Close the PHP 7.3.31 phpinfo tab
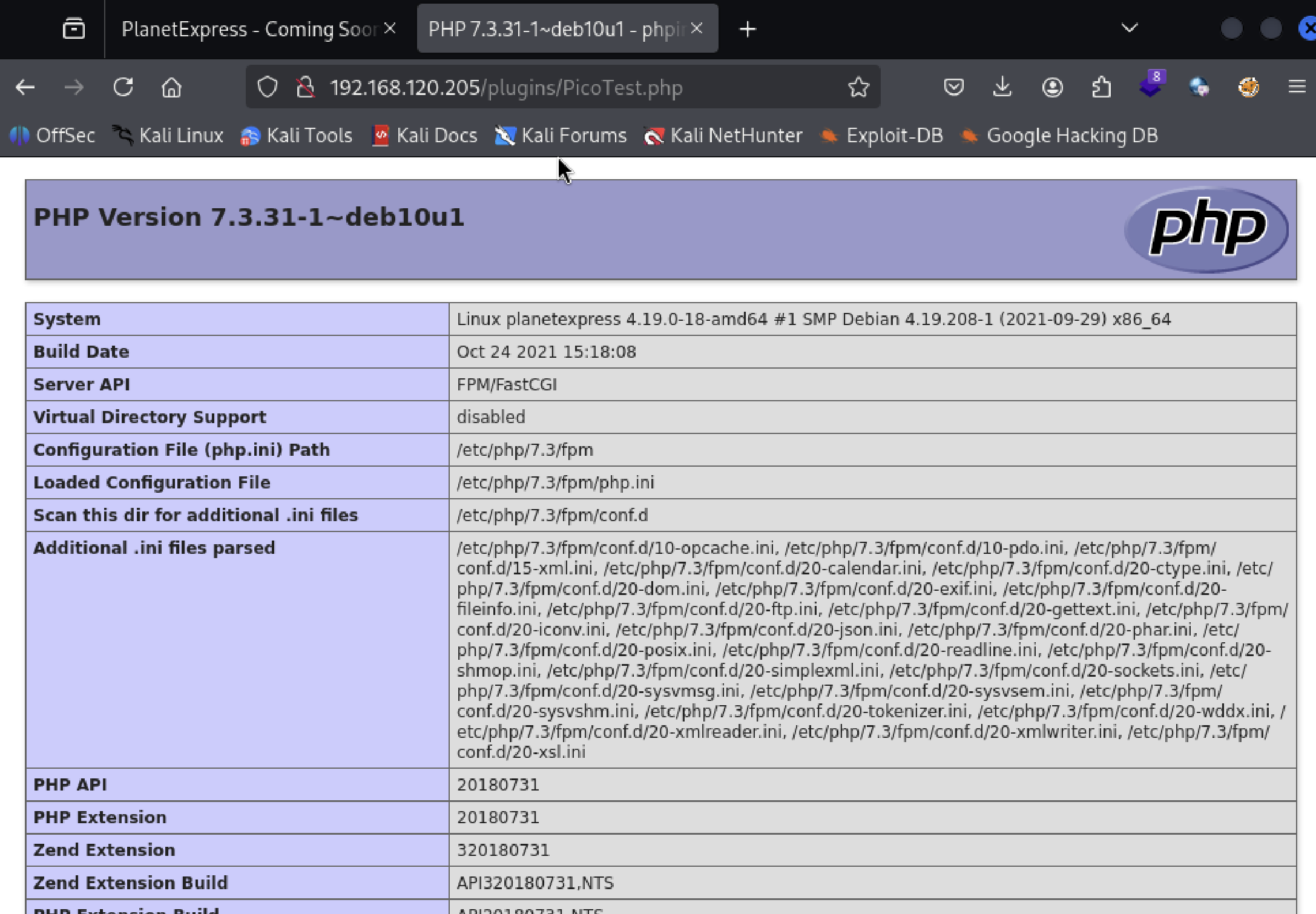The height and width of the screenshot is (914, 1316). point(697,28)
